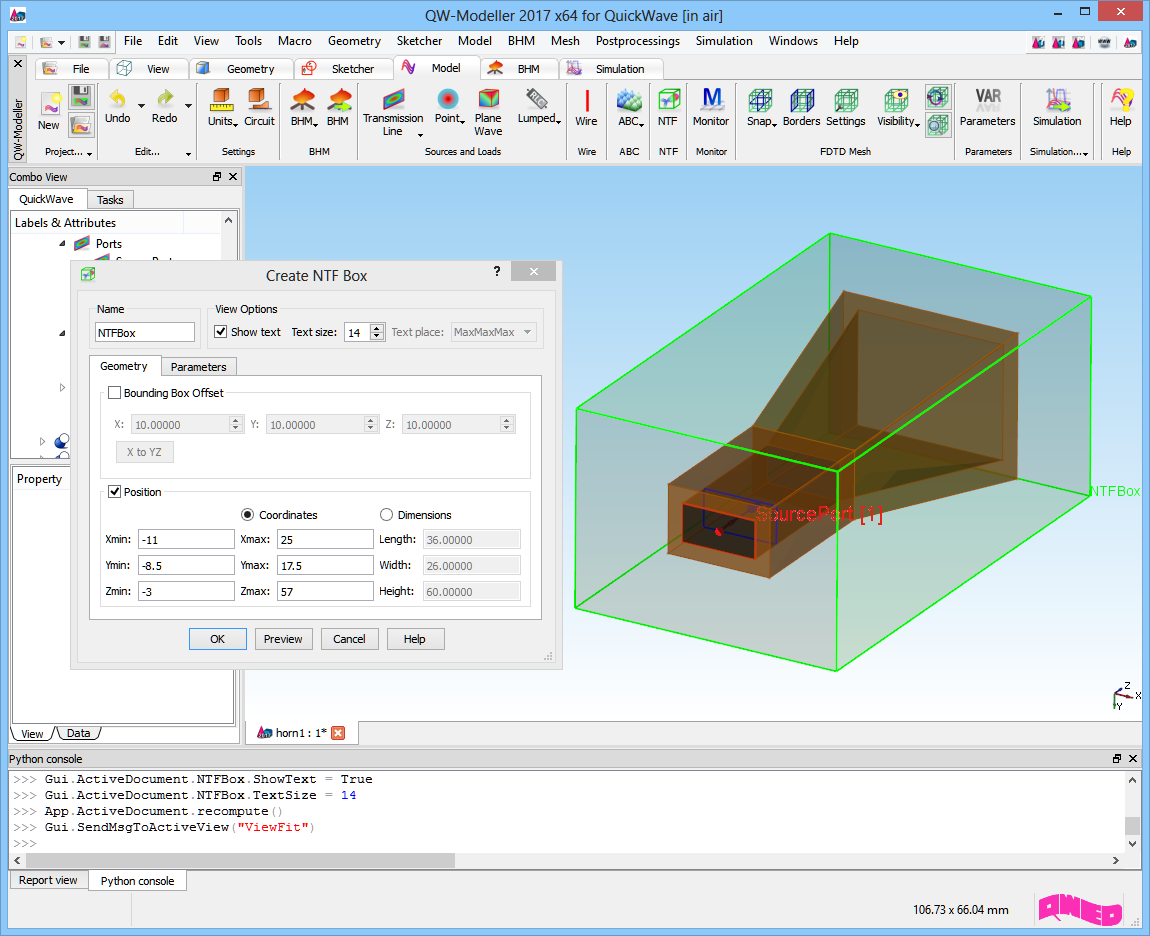Open the Postprocessings menu

click(x=637, y=41)
